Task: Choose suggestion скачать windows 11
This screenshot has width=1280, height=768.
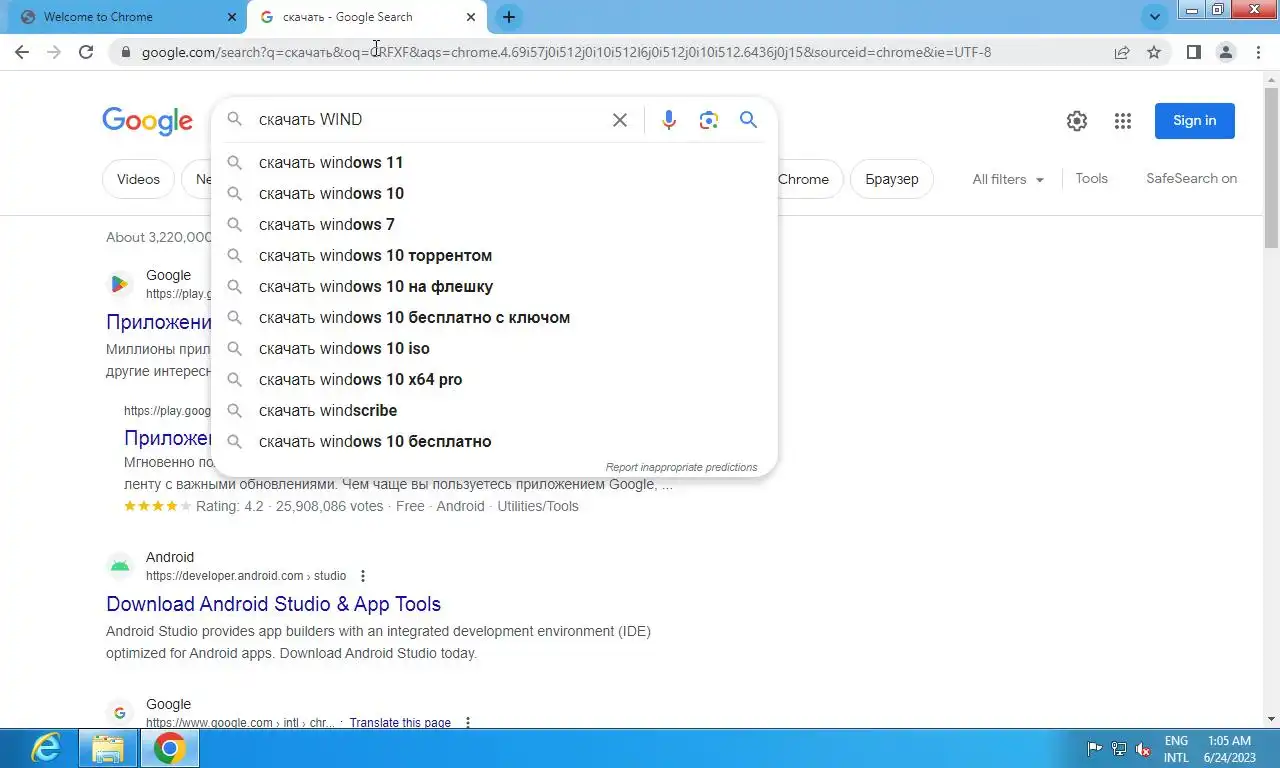Action: pos(494,162)
